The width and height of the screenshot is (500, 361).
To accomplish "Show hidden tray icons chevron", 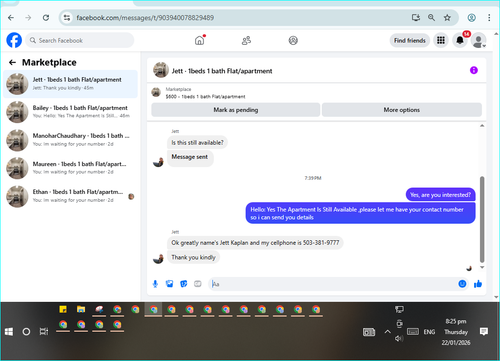I will [x=387, y=332].
